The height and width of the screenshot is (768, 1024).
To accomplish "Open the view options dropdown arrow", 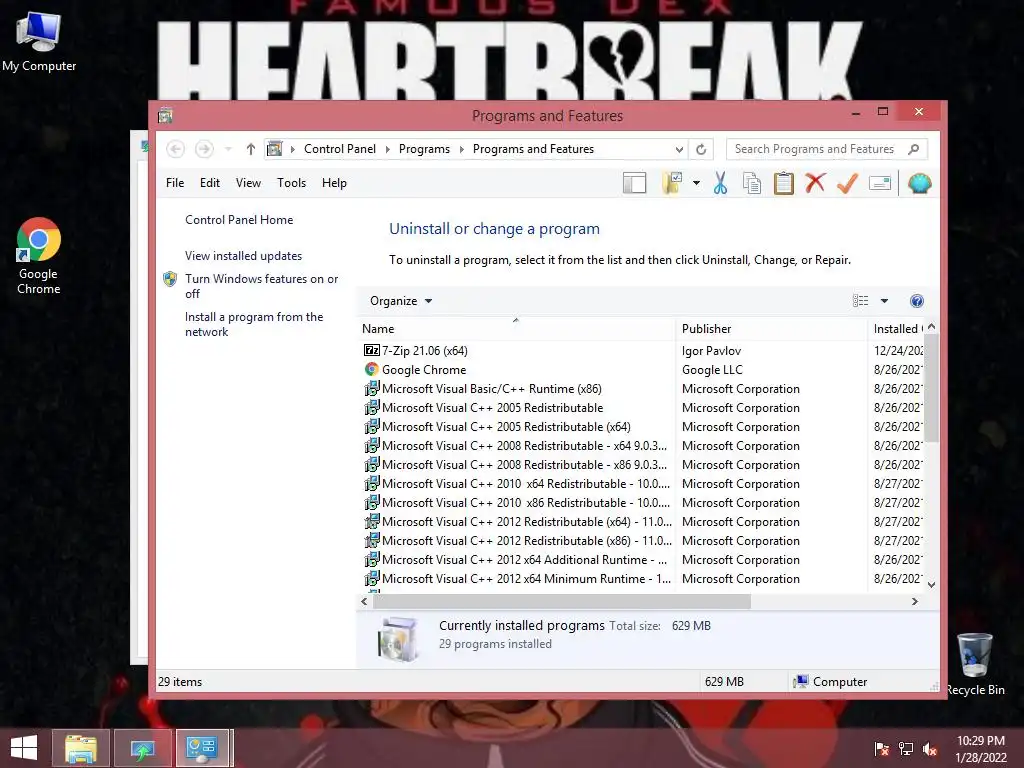I will coord(884,301).
